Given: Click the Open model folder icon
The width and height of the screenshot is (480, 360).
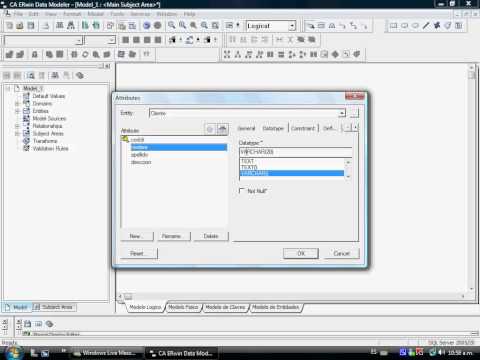Looking at the screenshot, I should click(x=20, y=26).
